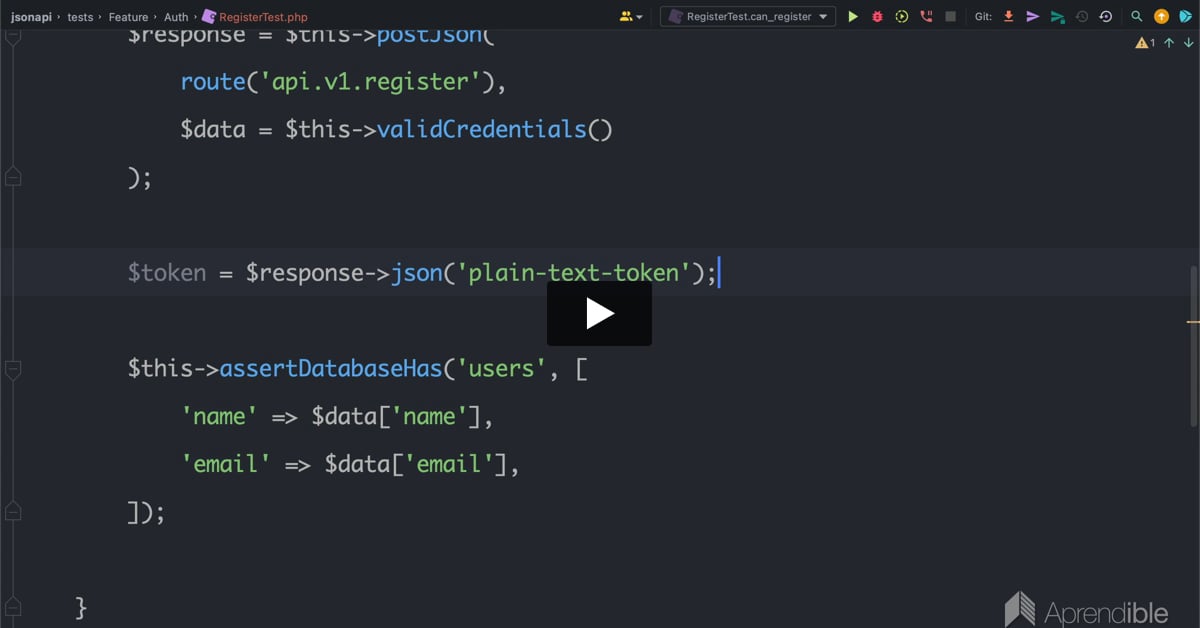Screen dimensions: 1200x628
Task: Open Search Everywhere magnifier icon
Action: pyautogui.click(x=1137, y=16)
